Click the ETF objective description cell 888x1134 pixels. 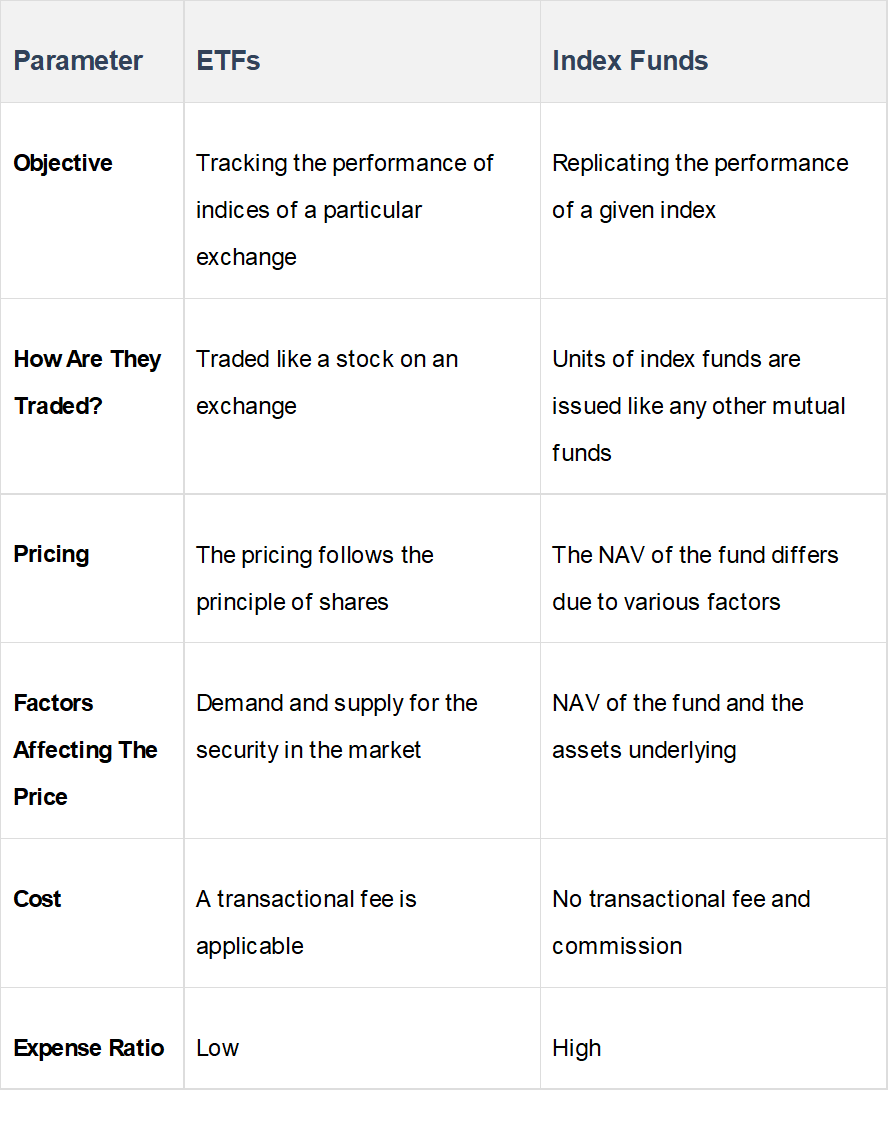pyautogui.click(x=344, y=210)
